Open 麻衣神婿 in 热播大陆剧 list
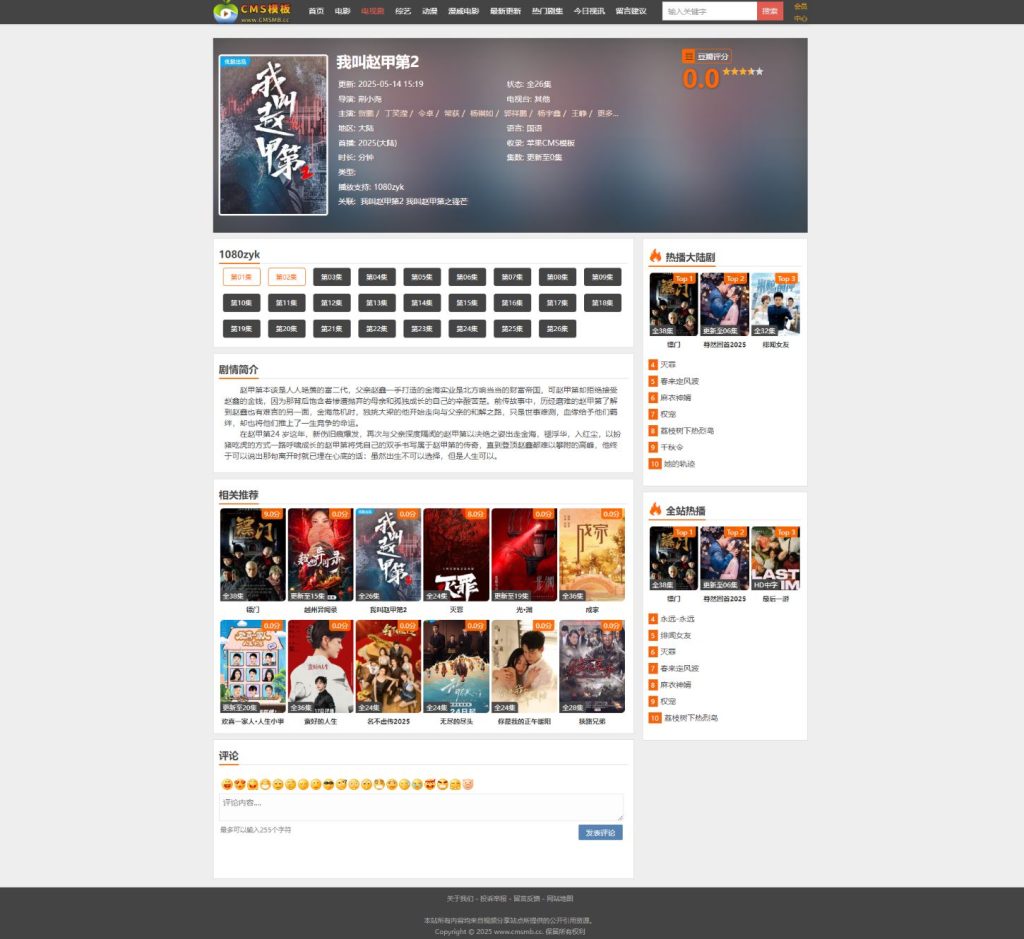The height and width of the screenshot is (939, 1024). coord(675,398)
